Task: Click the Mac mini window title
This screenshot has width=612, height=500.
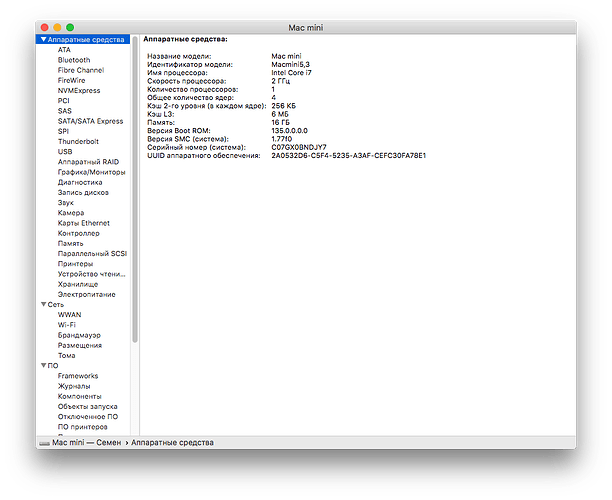Action: (306, 27)
